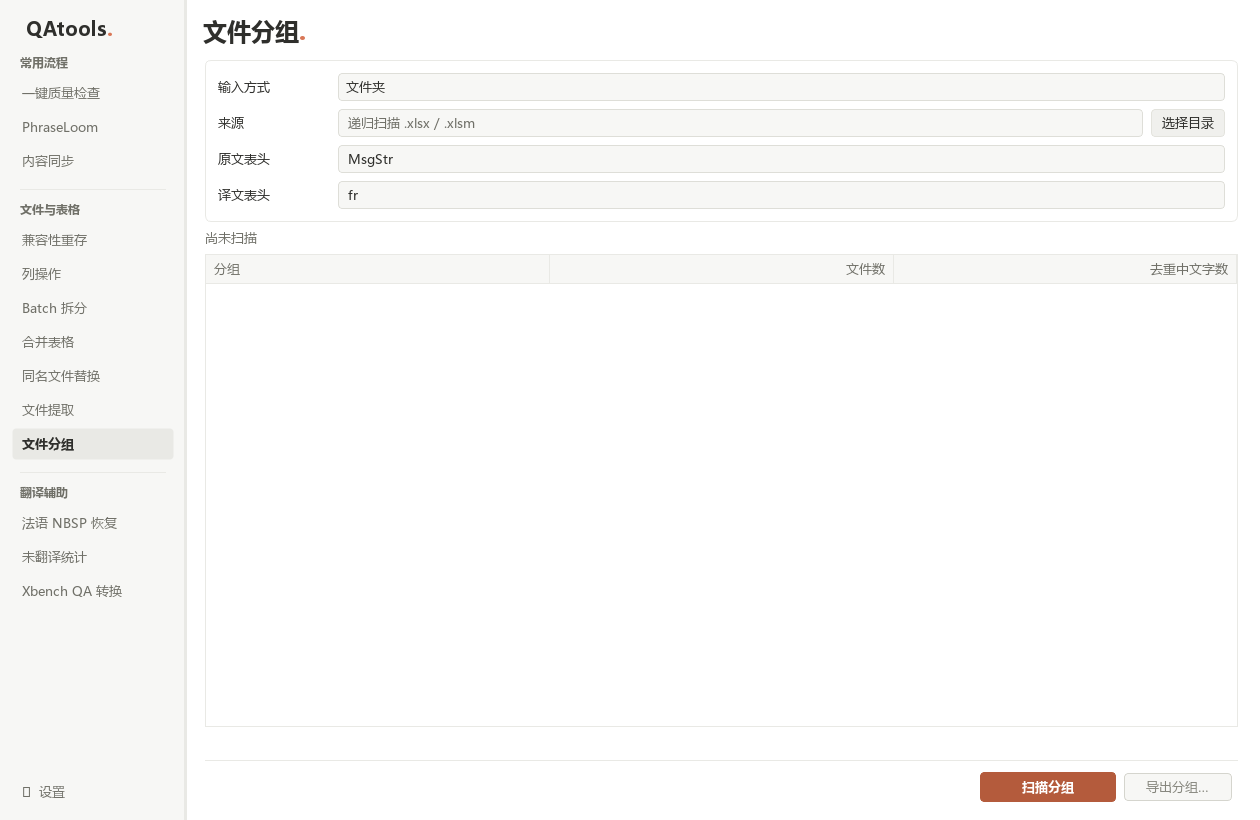This screenshot has width=1260, height=820.
Task: Click 选择目录 button
Action: 1188,123
